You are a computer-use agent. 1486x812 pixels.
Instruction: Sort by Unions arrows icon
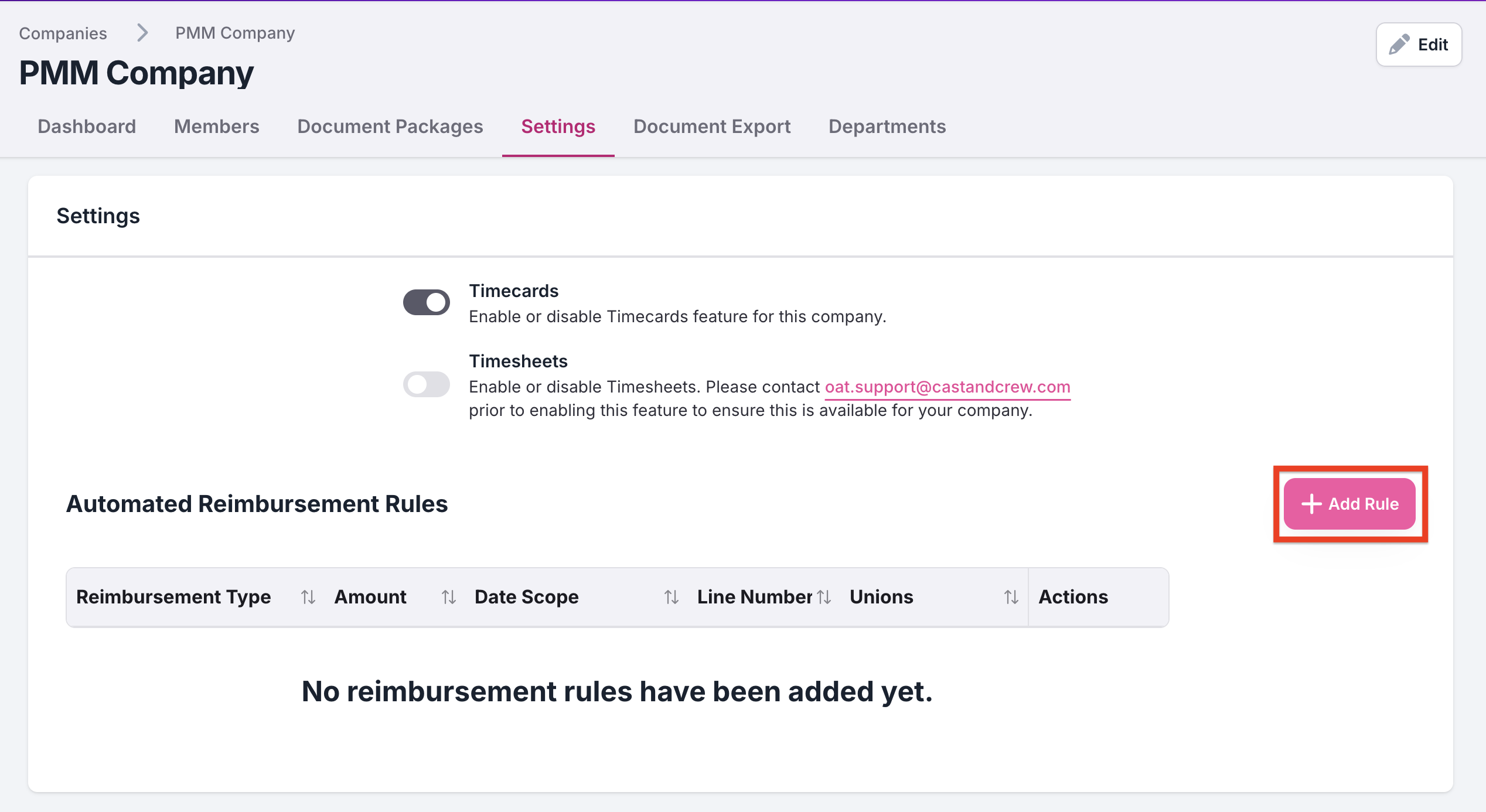click(x=1011, y=597)
